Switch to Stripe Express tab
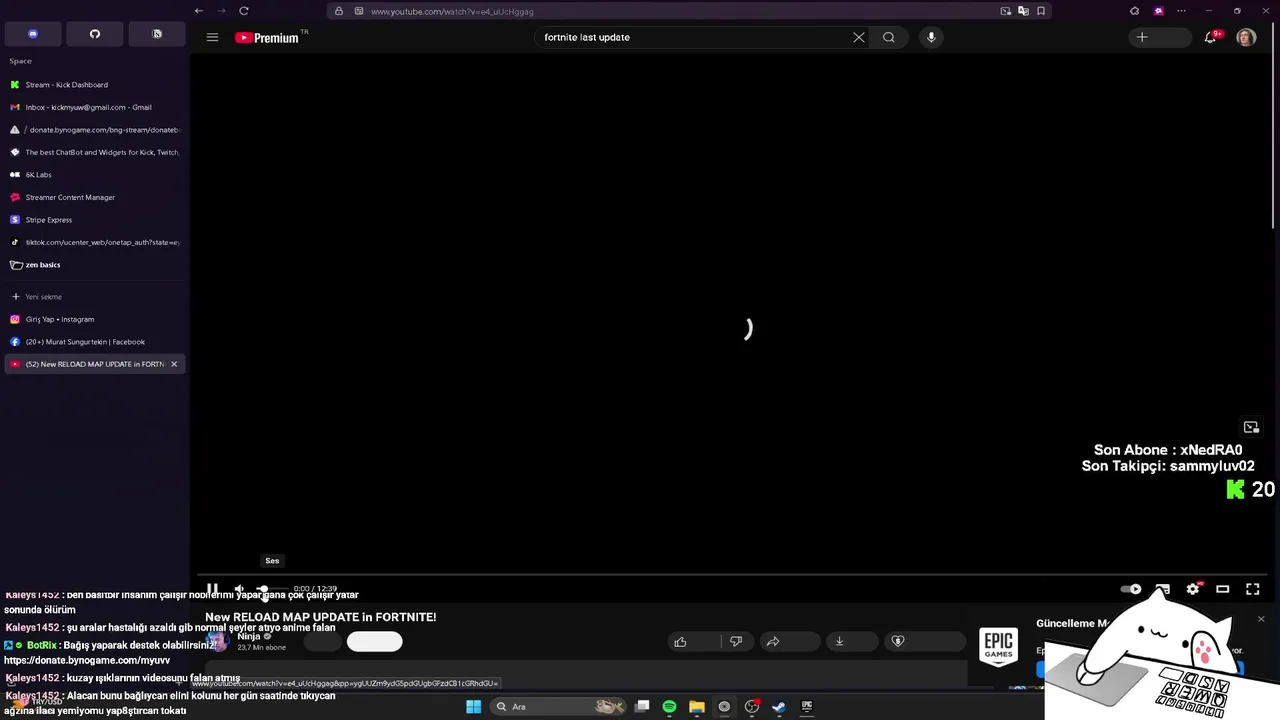The image size is (1280, 720). point(95,220)
